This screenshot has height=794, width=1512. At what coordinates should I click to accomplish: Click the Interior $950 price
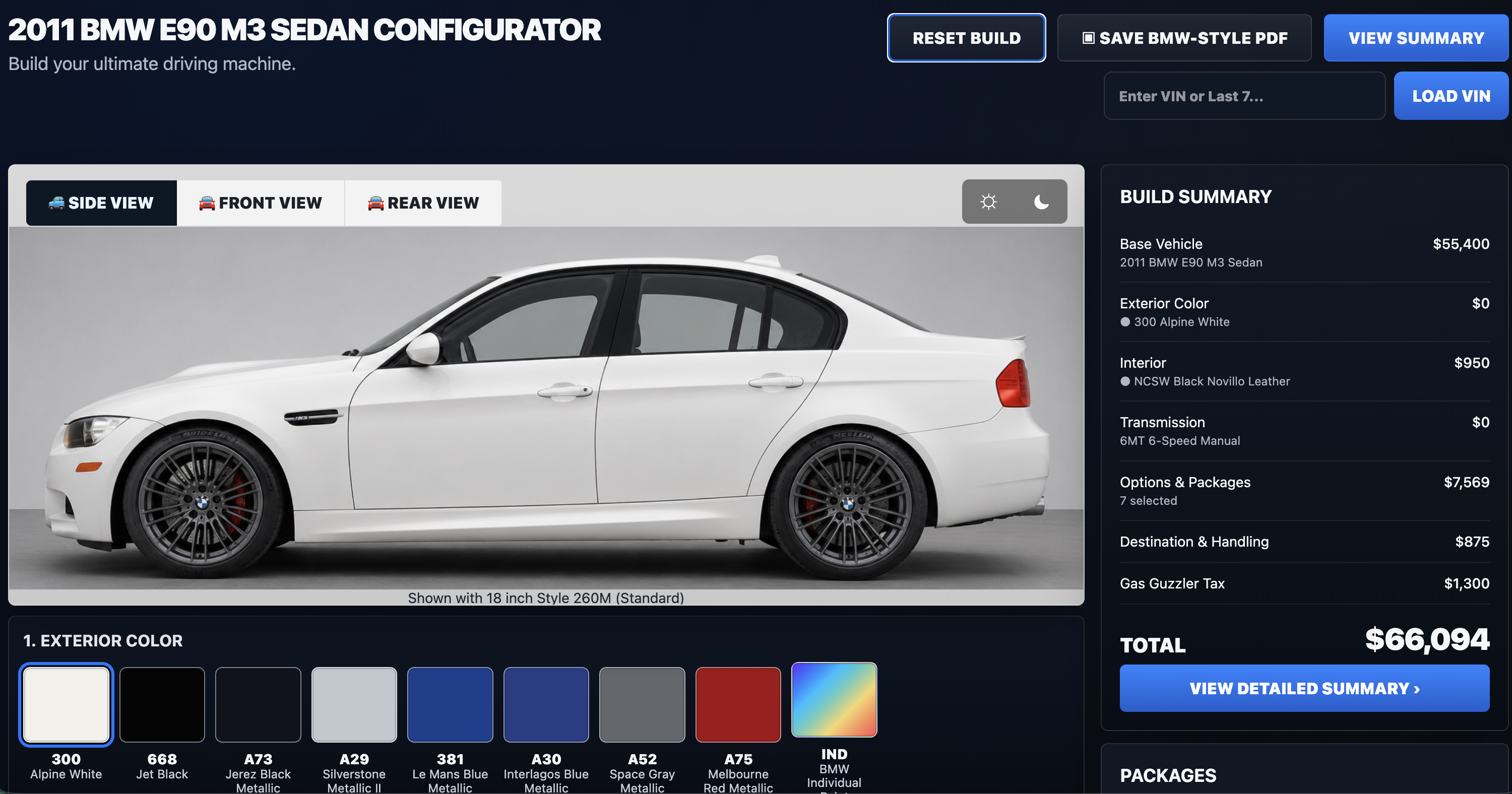[x=1472, y=363]
